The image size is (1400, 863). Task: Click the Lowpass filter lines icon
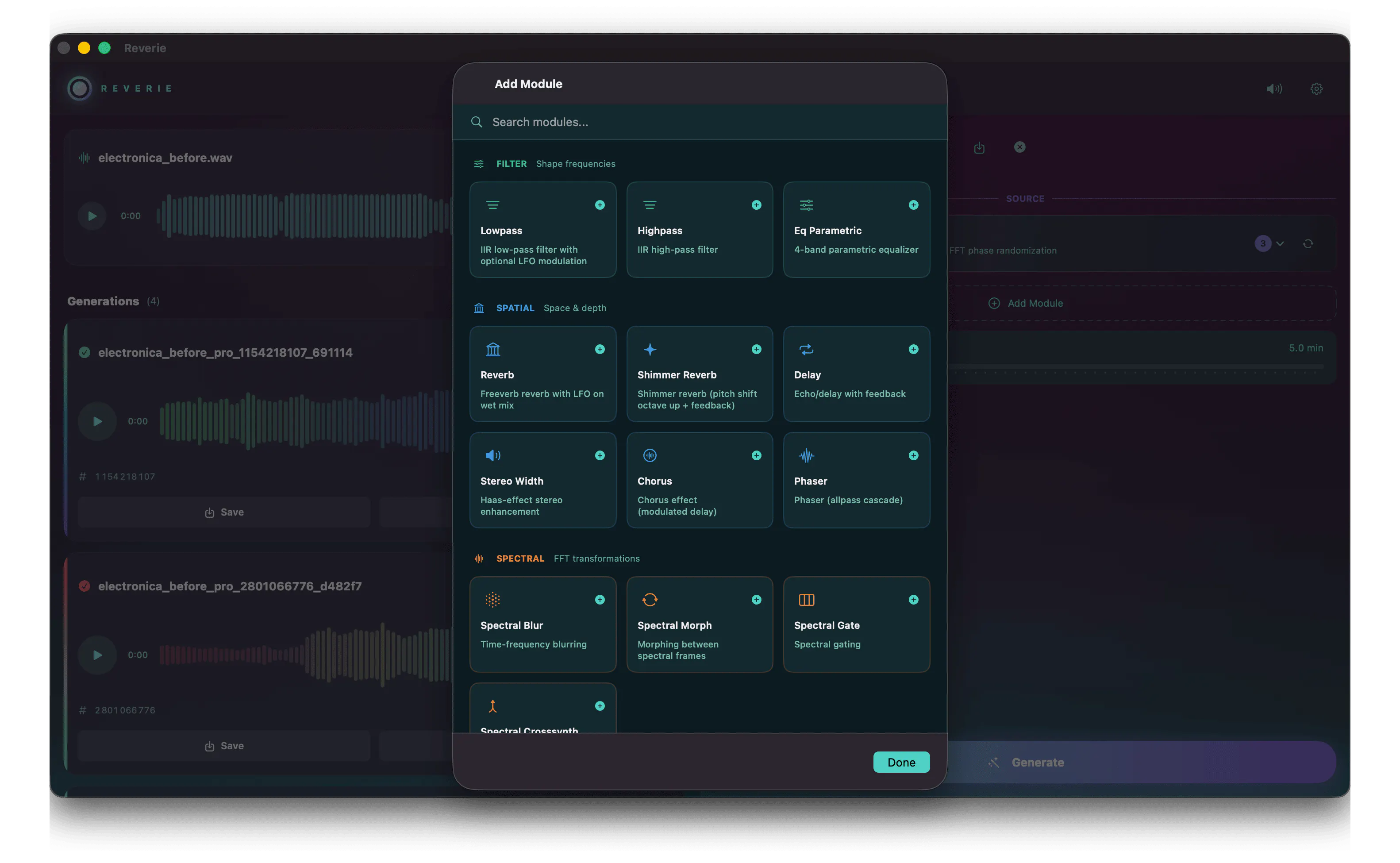493,205
